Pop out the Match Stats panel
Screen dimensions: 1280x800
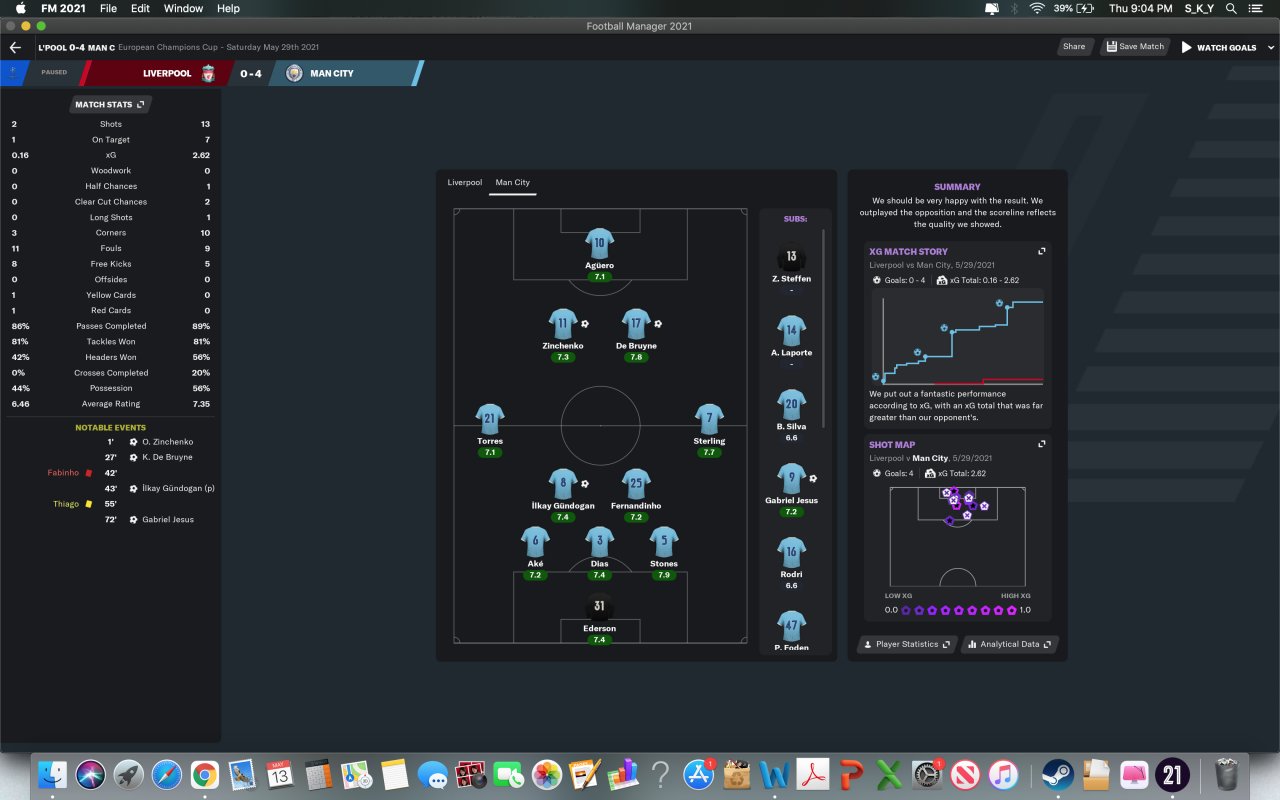pyautogui.click(x=141, y=104)
